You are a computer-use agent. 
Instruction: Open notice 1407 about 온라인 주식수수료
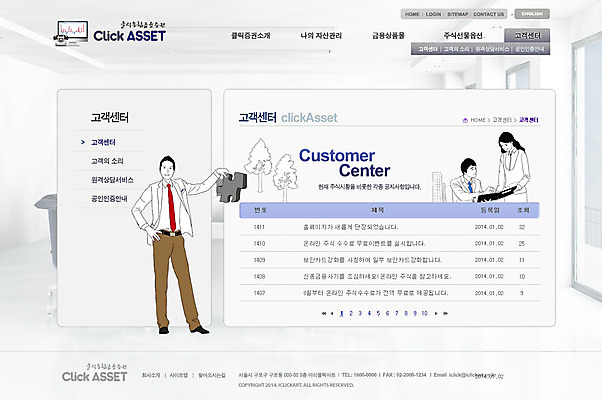pos(375,293)
